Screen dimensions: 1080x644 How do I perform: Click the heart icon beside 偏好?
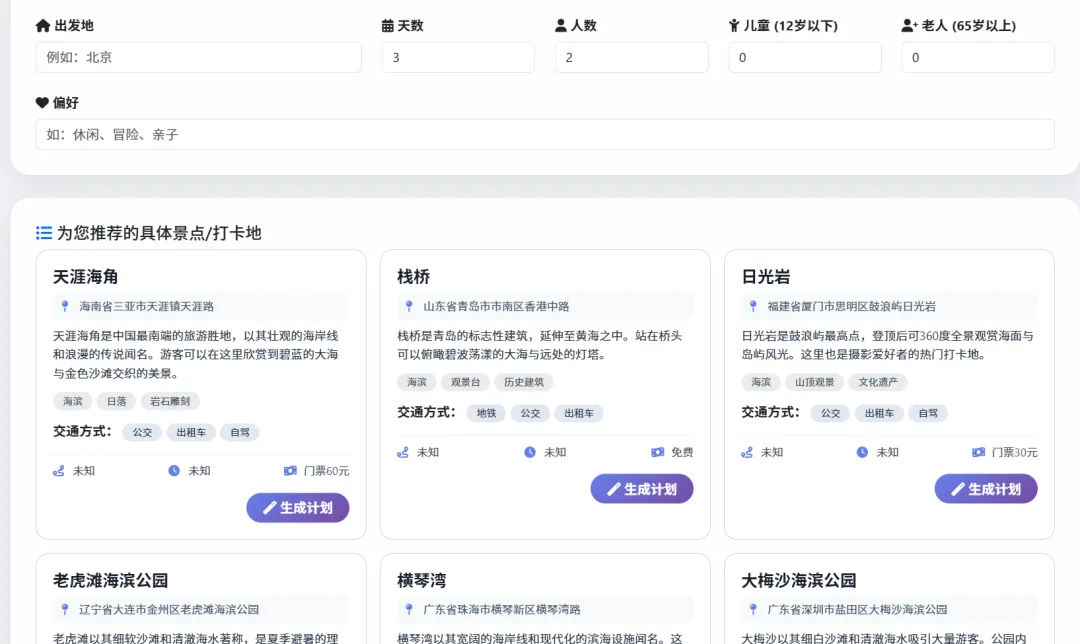pos(42,103)
